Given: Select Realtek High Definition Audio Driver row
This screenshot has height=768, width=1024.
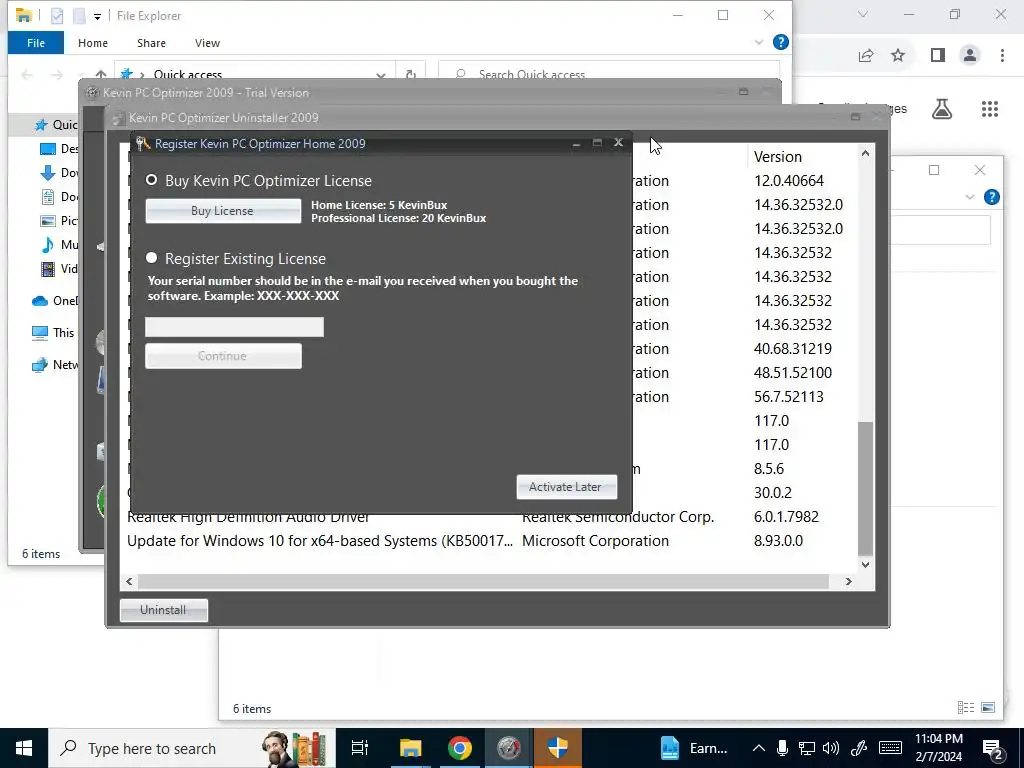Looking at the screenshot, I should [x=490, y=517].
